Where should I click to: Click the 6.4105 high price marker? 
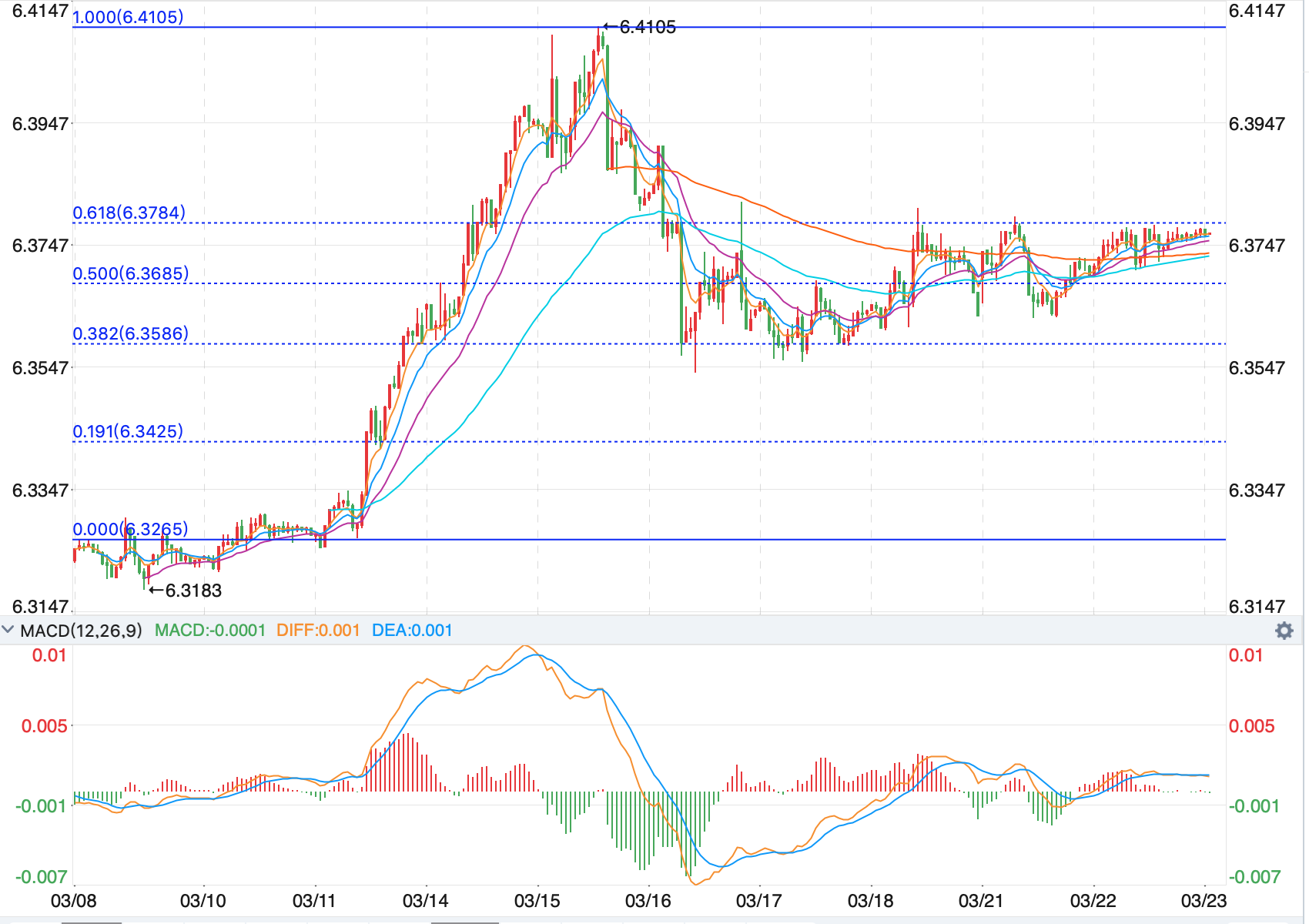tap(639, 27)
